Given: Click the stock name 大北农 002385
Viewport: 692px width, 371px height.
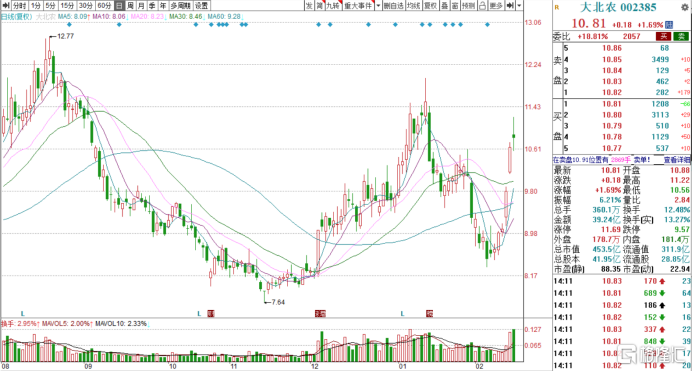Looking at the screenshot, I should (618, 7).
